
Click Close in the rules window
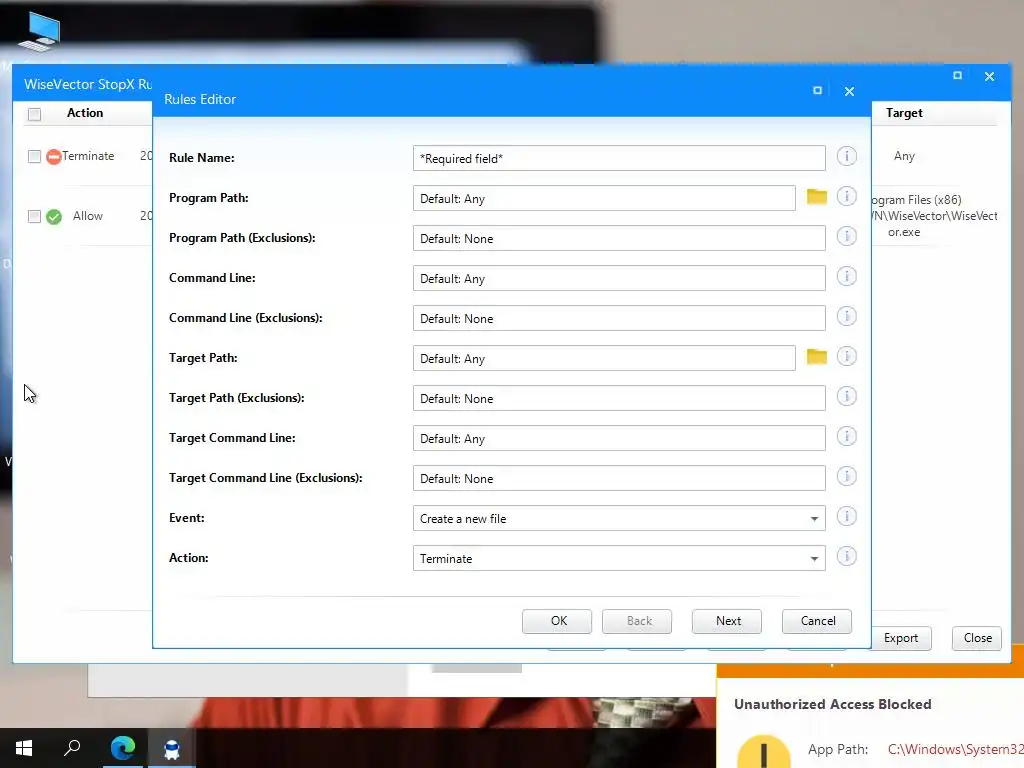(x=977, y=638)
